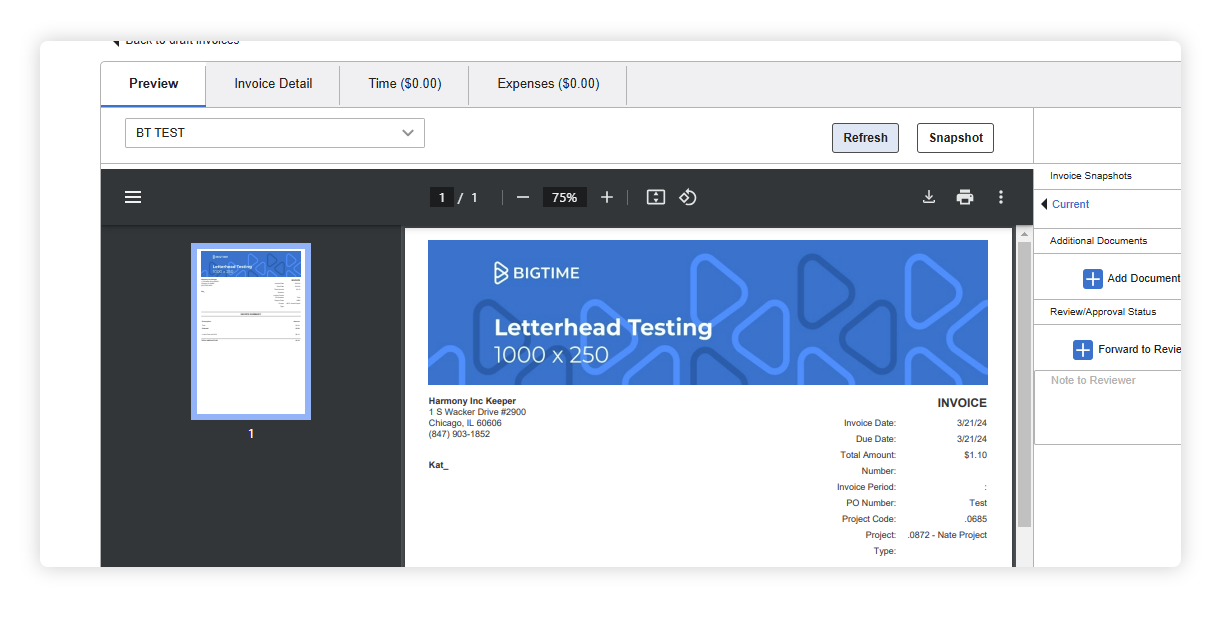1230x622 pixels.
Task: Click the Additional Documents heading
Action: coord(1098,241)
